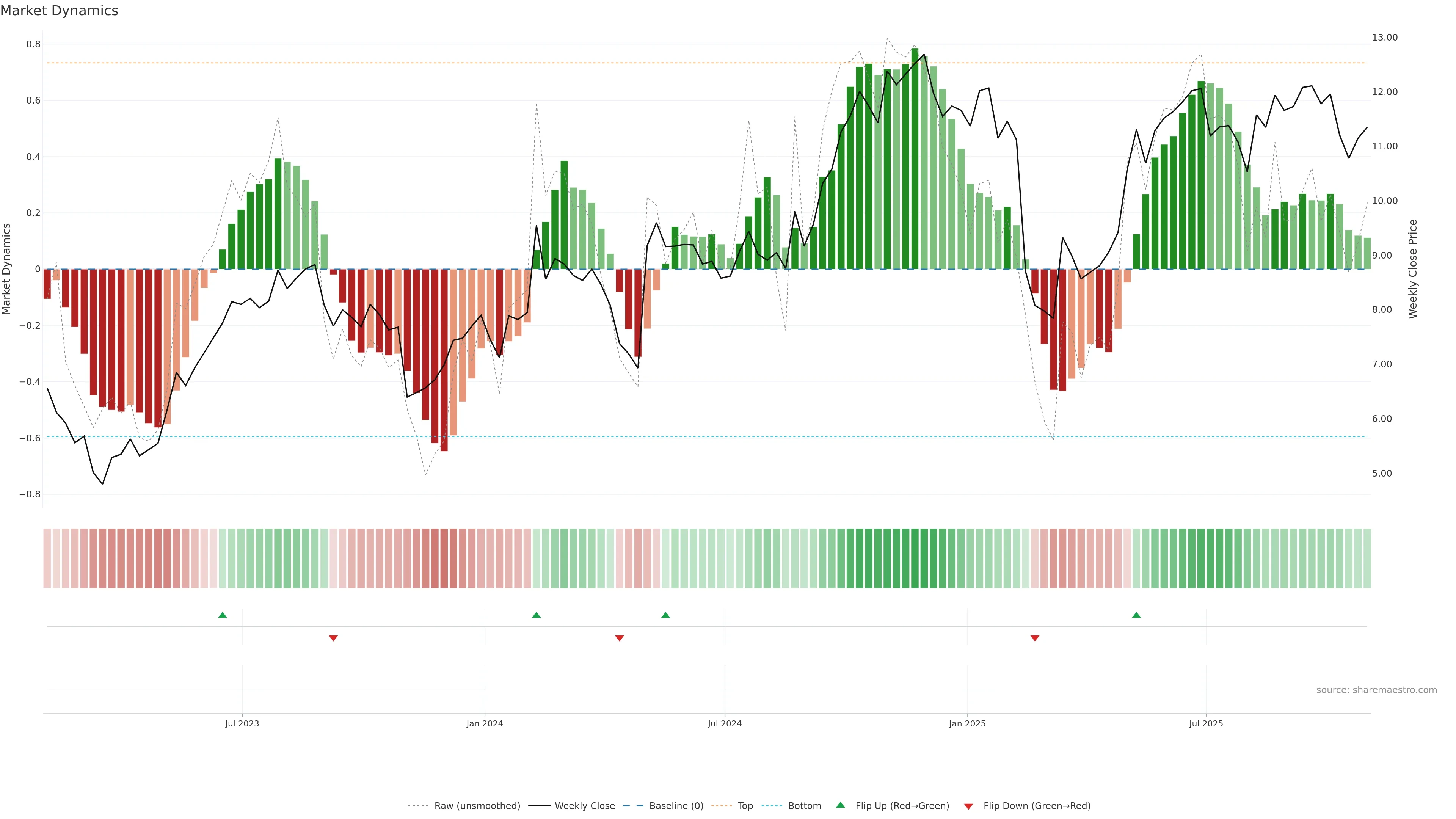Click the green Flip Up marker after Jan 2024
Image resolution: width=1456 pixels, height=819 pixels.
537,615
